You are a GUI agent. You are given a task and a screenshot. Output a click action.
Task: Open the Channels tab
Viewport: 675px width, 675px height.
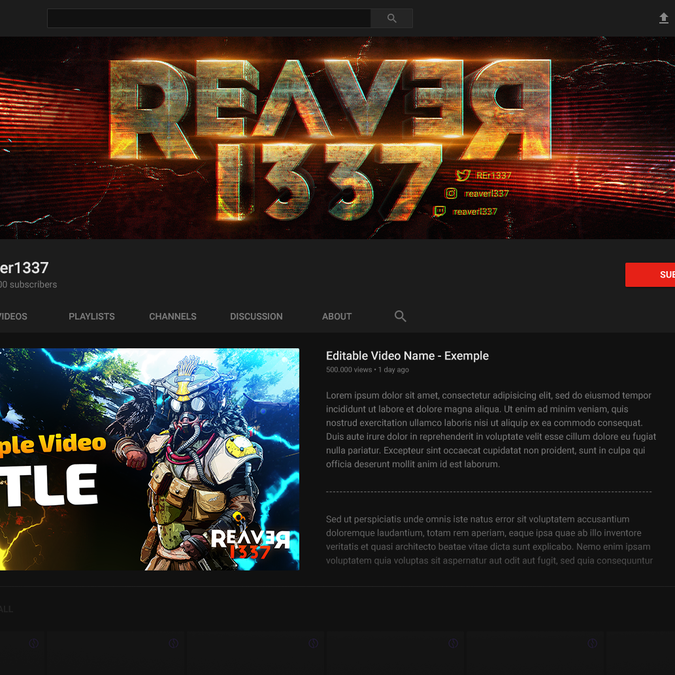coord(173,316)
